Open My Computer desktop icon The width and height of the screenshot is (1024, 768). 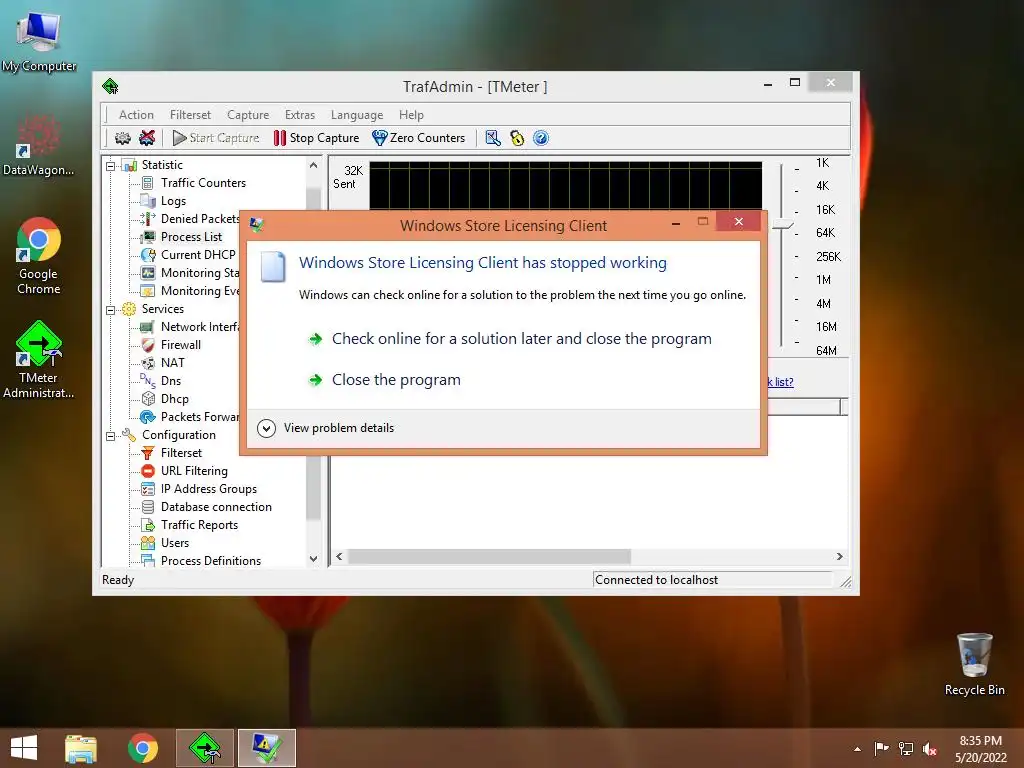pos(39,40)
